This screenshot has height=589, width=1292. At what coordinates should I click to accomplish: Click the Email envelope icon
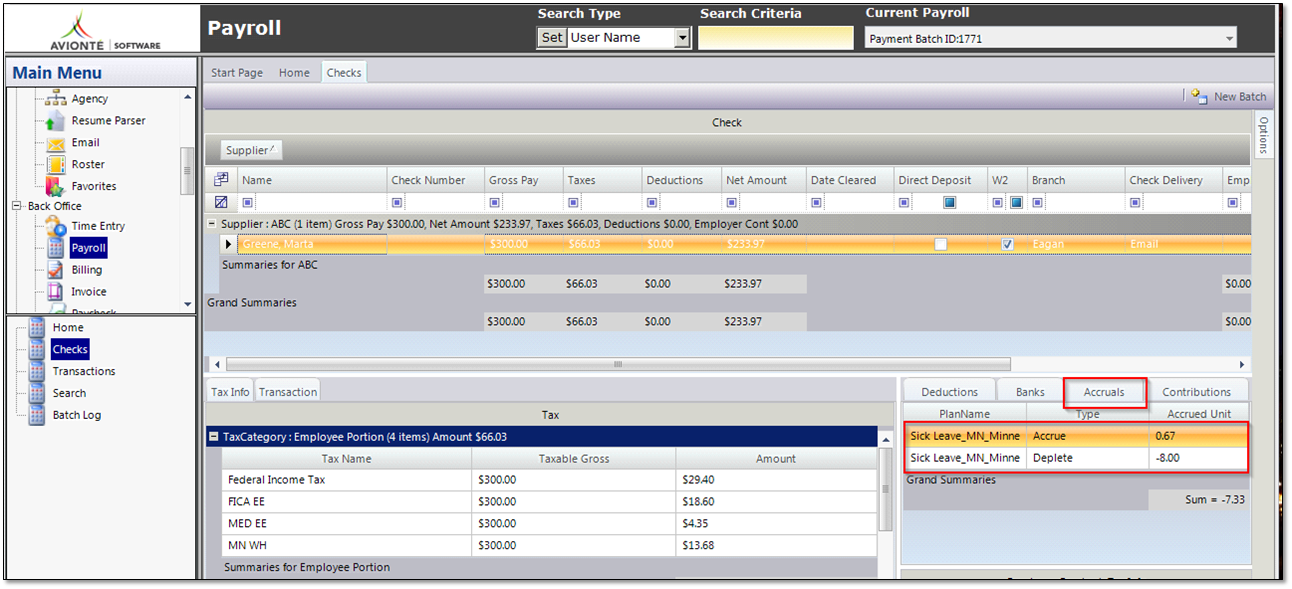tap(56, 143)
